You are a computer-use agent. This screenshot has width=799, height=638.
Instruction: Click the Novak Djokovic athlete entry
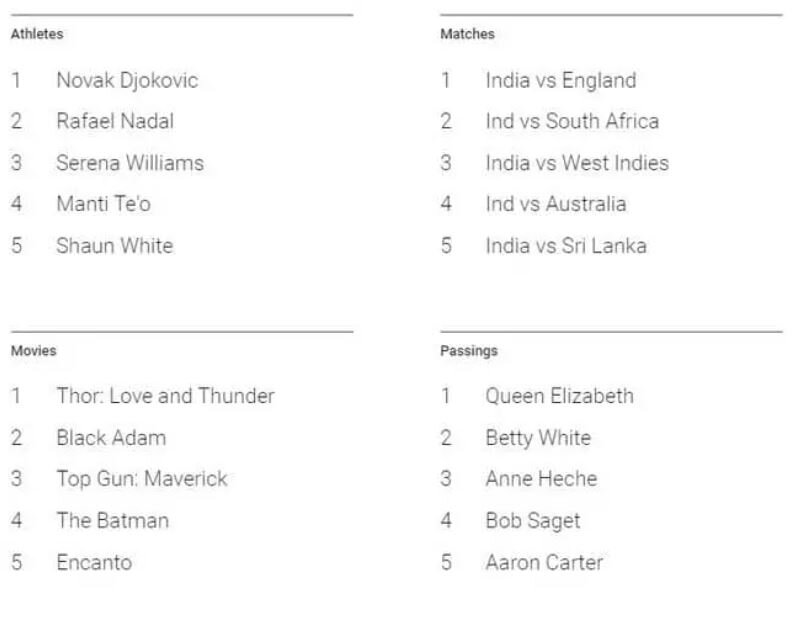coord(127,80)
